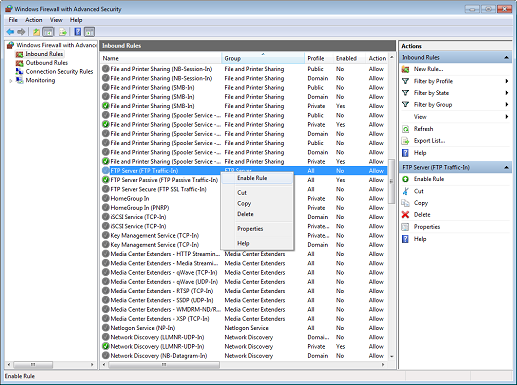Click the Export List toolbar icon
The width and height of the screenshot is (517, 385).
(x=63, y=32)
